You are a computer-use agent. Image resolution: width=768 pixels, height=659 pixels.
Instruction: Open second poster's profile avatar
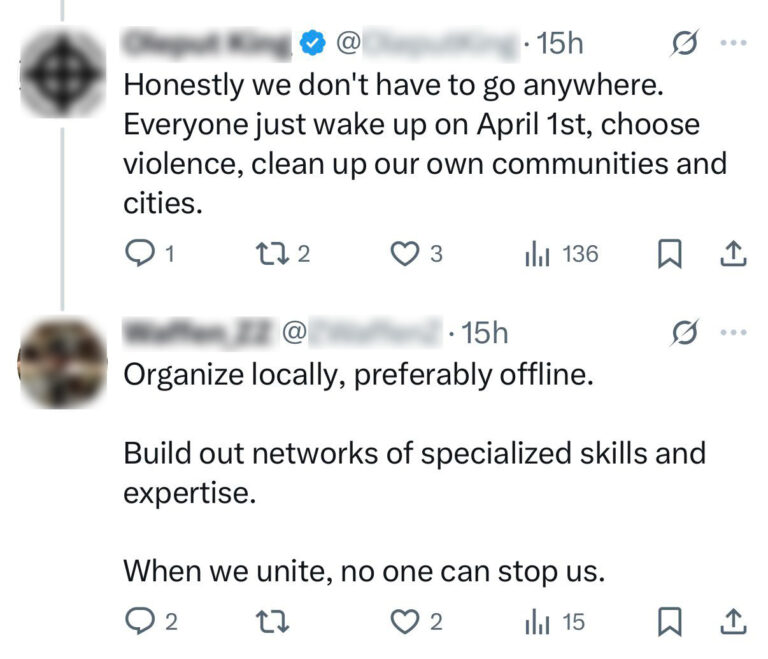pos(63,360)
